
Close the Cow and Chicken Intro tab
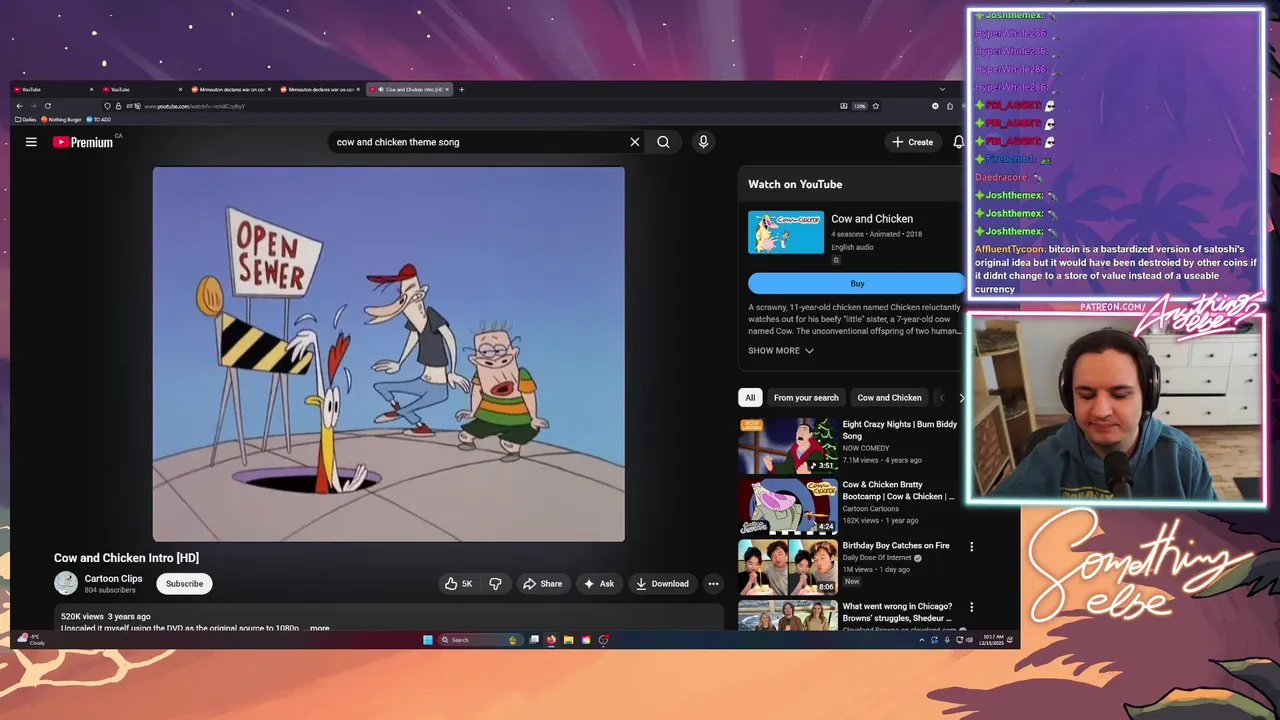tap(447, 89)
